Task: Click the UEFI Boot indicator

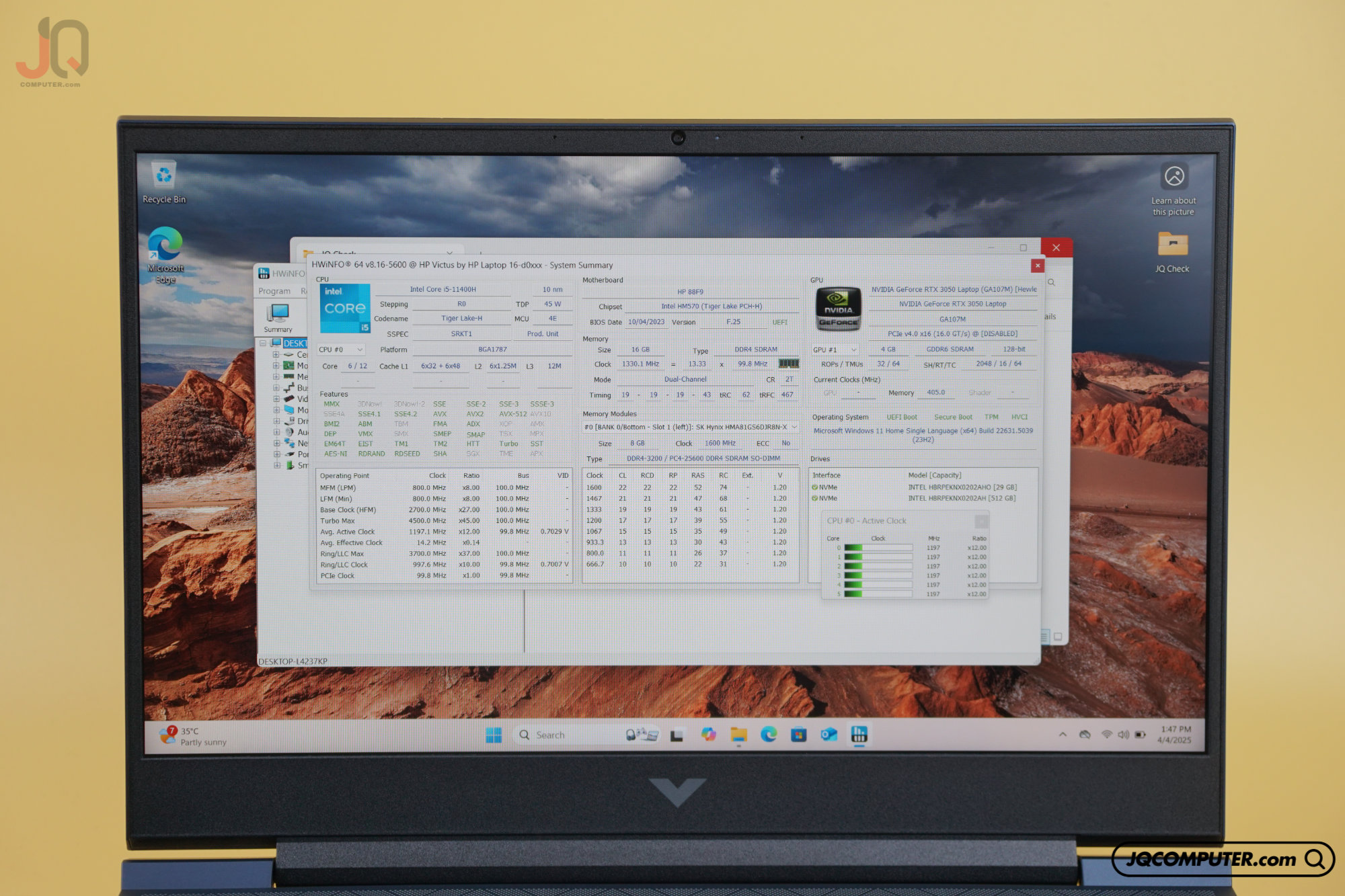Action: [901, 417]
